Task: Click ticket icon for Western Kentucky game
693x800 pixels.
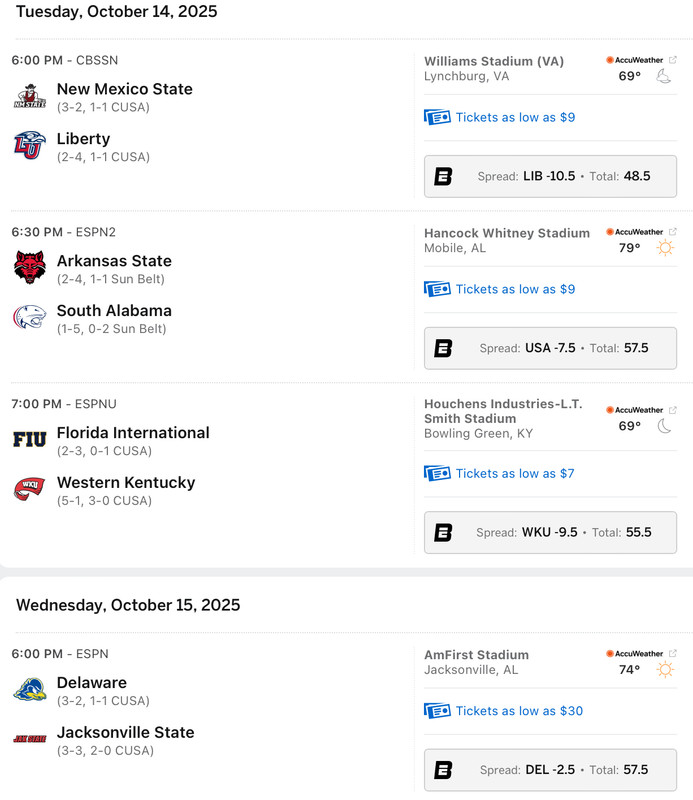Action: (x=437, y=473)
